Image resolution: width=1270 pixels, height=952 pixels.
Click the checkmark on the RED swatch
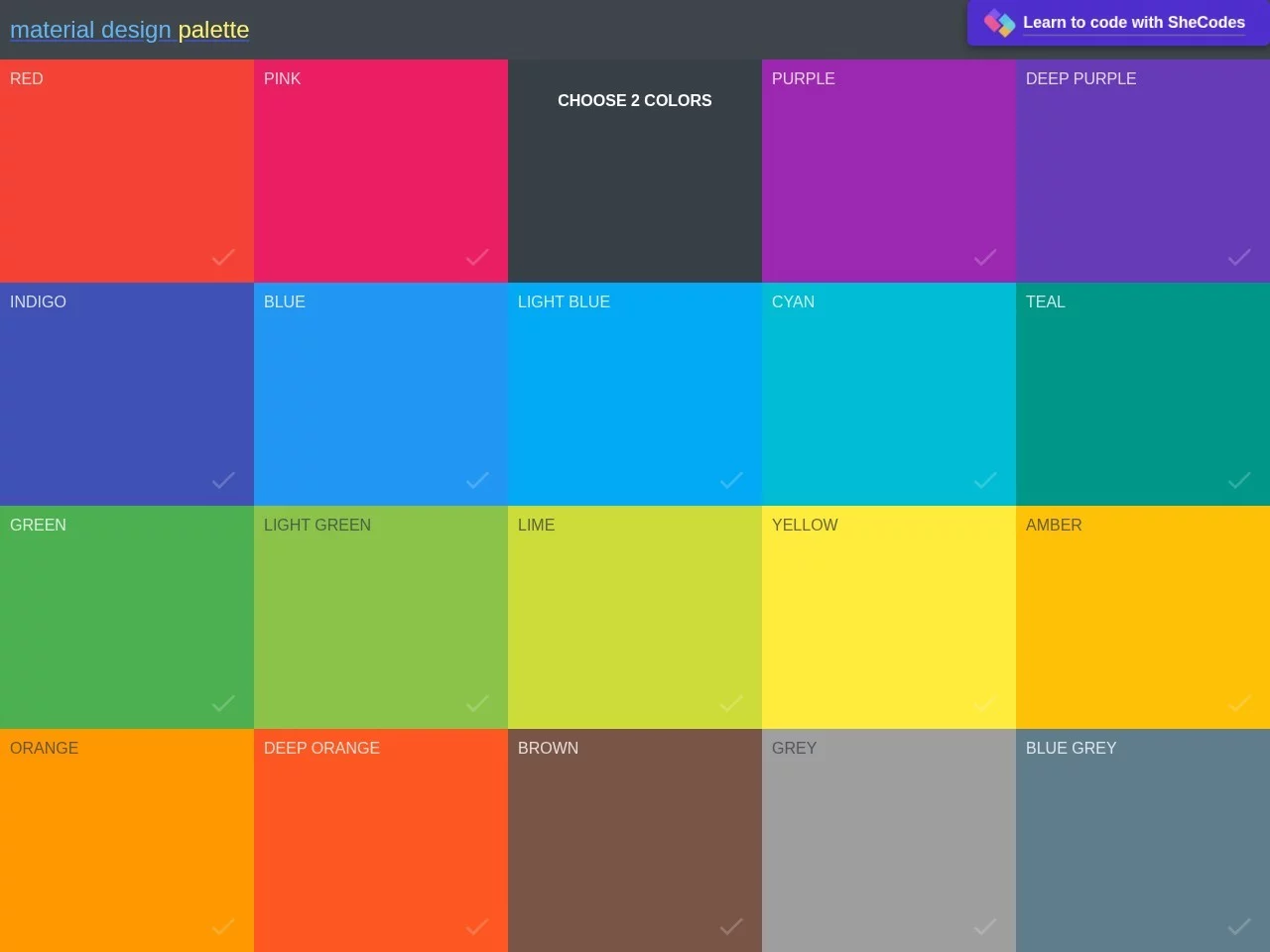click(222, 259)
